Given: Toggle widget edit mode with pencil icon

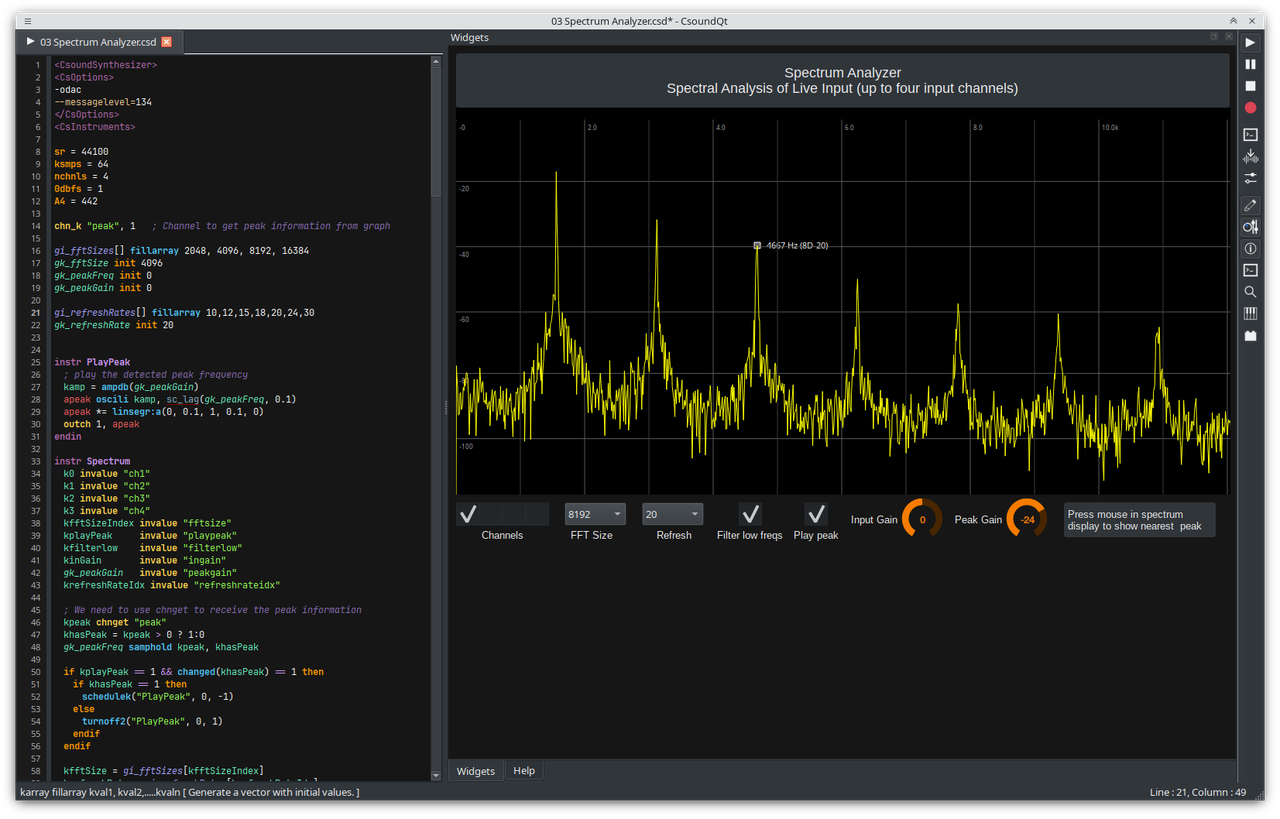Looking at the screenshot, I should (x=1250, y=205).
